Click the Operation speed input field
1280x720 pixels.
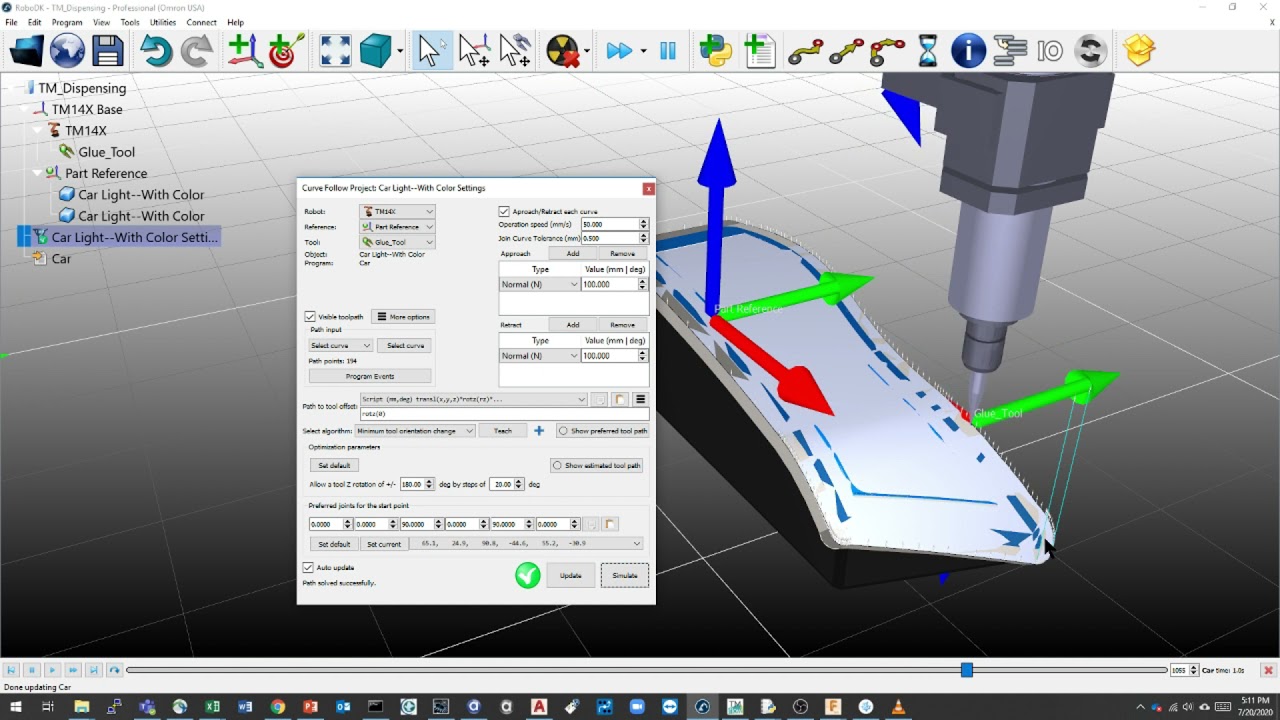(610, 225)
